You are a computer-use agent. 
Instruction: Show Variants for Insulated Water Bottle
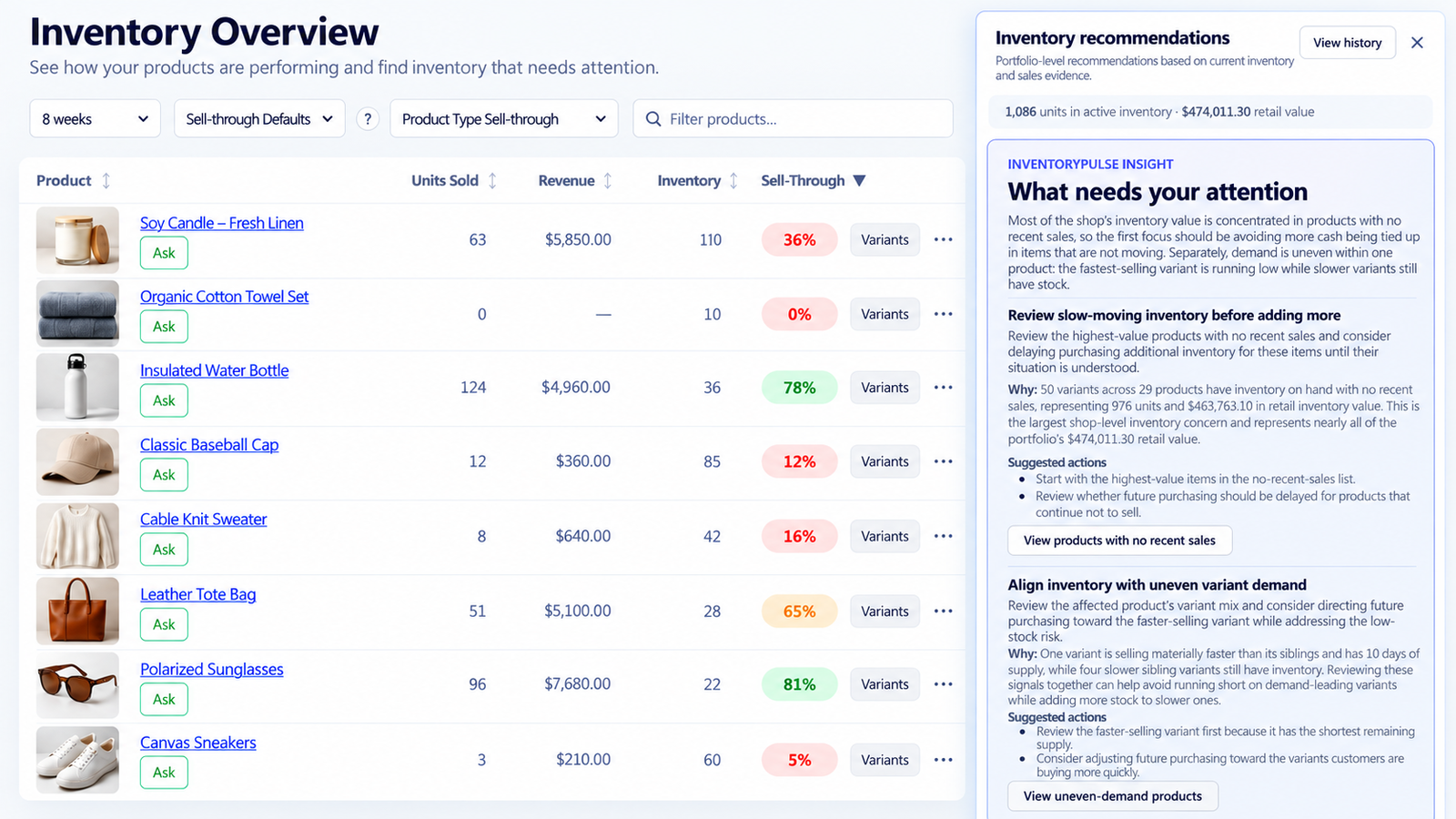885,388
